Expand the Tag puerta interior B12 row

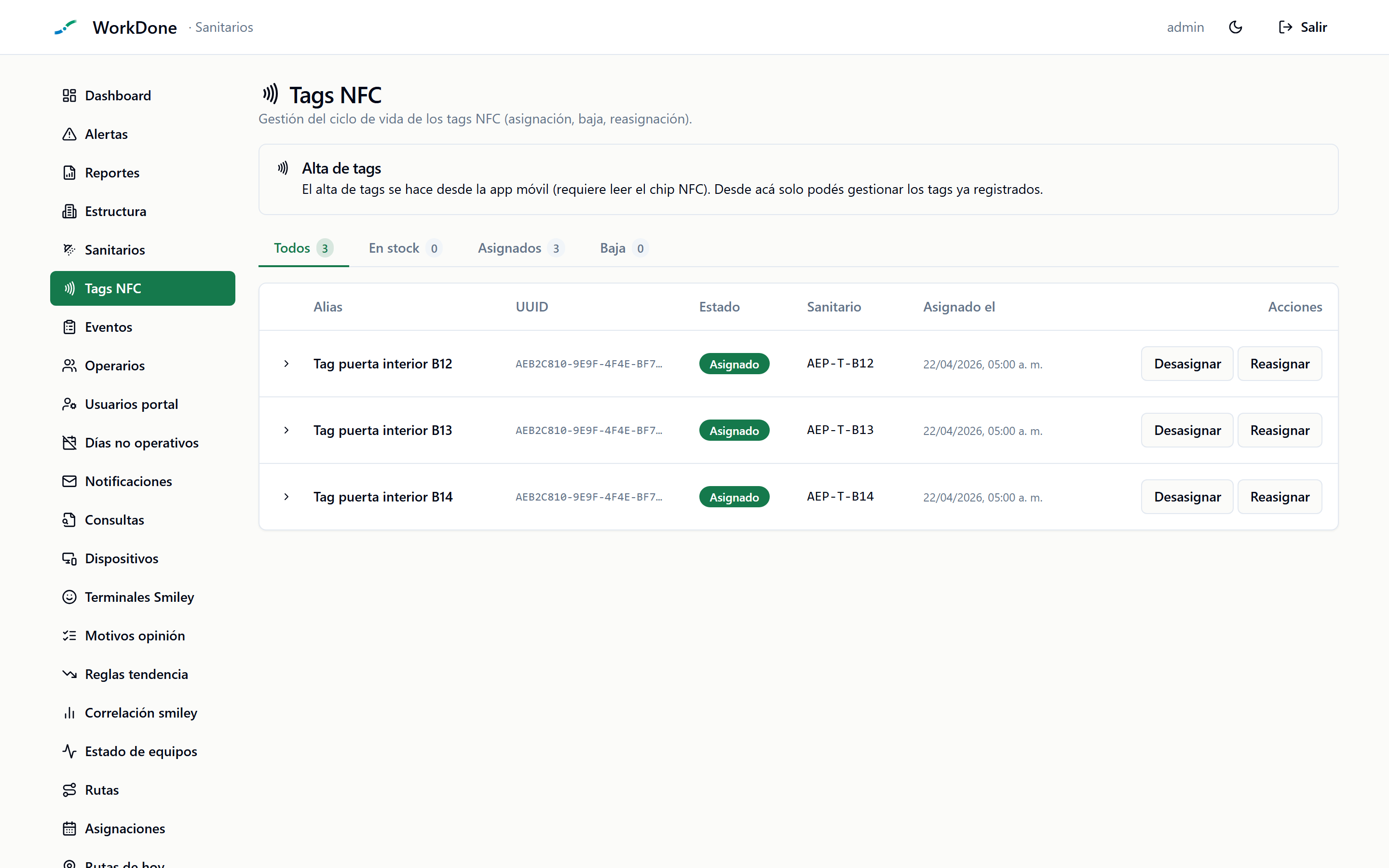pos(286,364)
